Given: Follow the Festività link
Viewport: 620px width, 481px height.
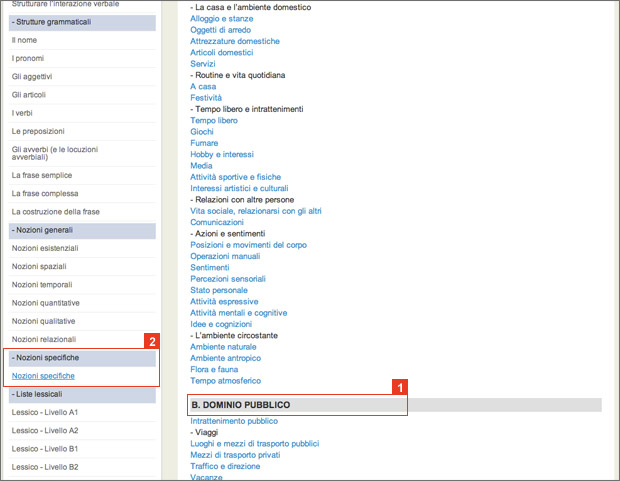Looking at the screenshot, I should coord(206,98).
